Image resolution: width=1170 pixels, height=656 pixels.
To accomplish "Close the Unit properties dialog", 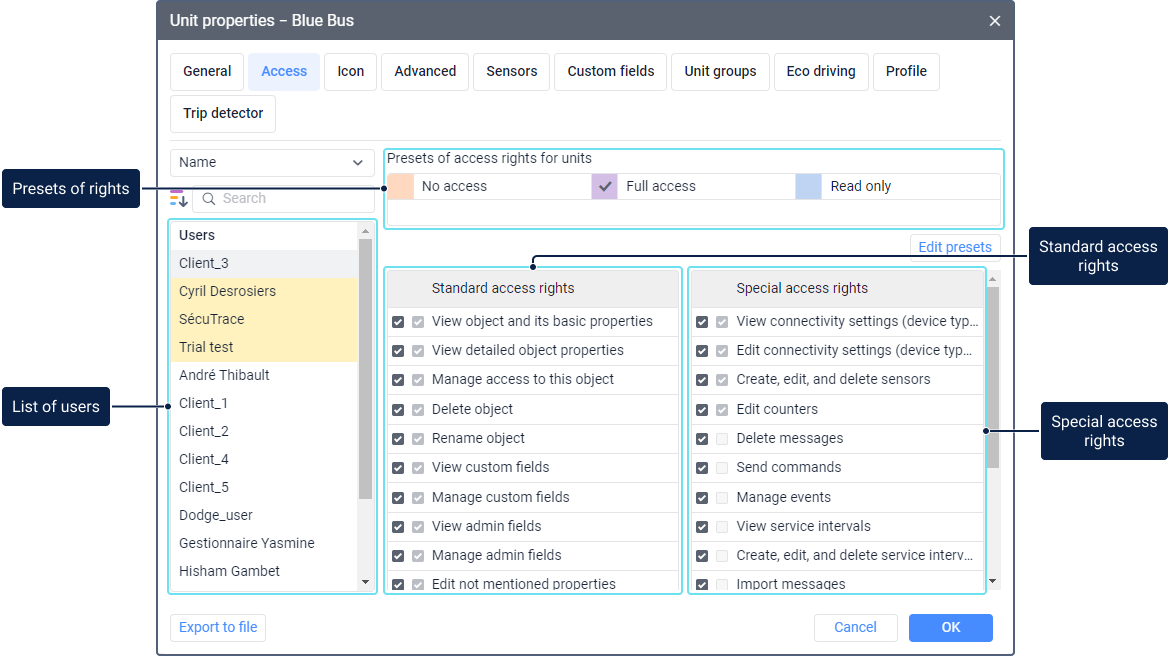I will tap(994, 21).
